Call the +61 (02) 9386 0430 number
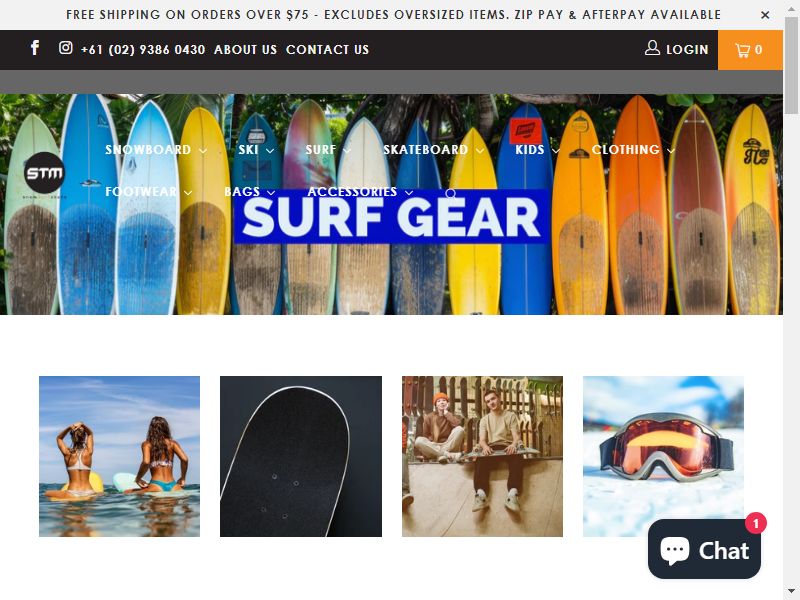Image resolution: width=800 pixels, height=600 pixels. click(143, 49)
